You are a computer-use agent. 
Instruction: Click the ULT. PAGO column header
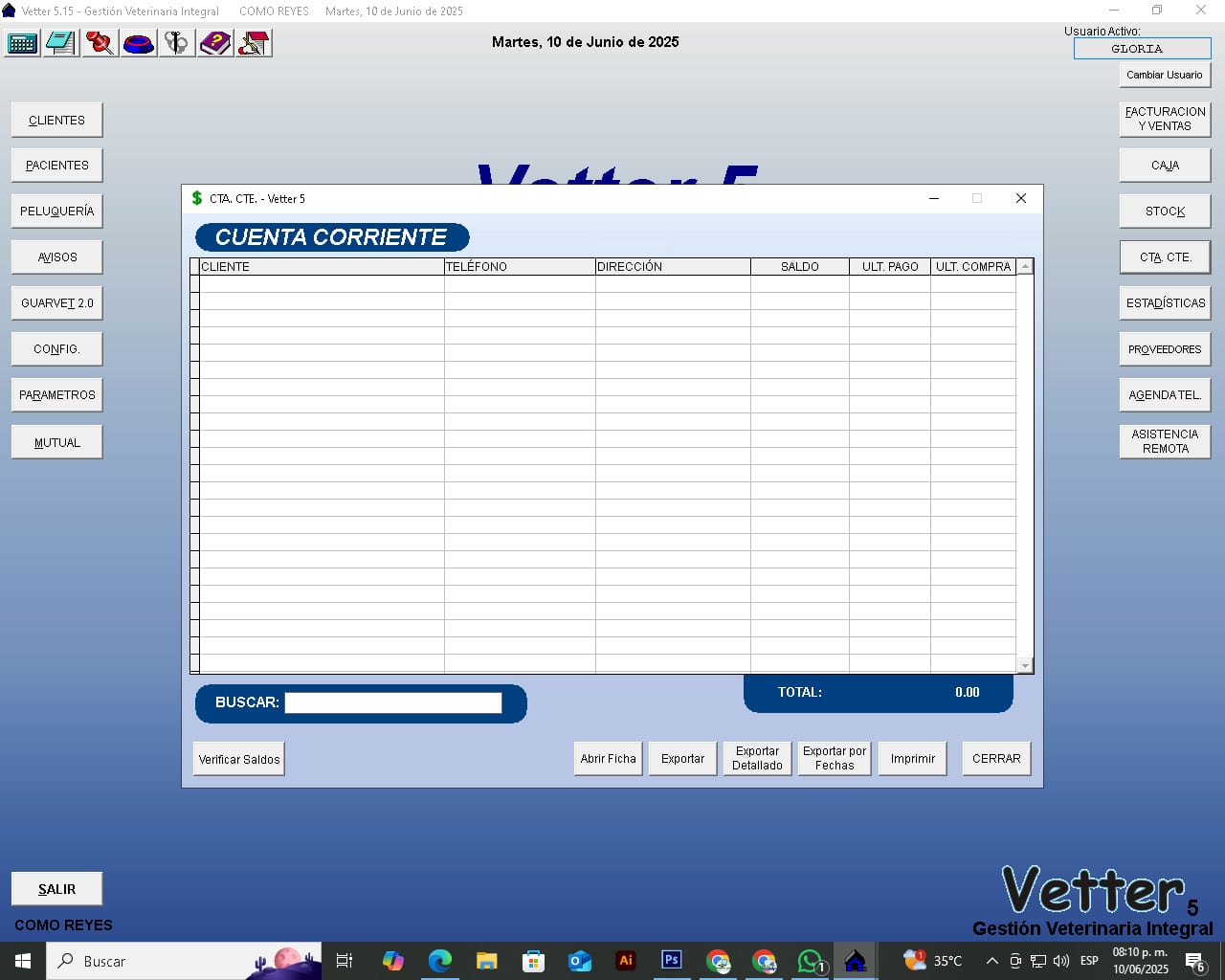[x=890, y=267]
